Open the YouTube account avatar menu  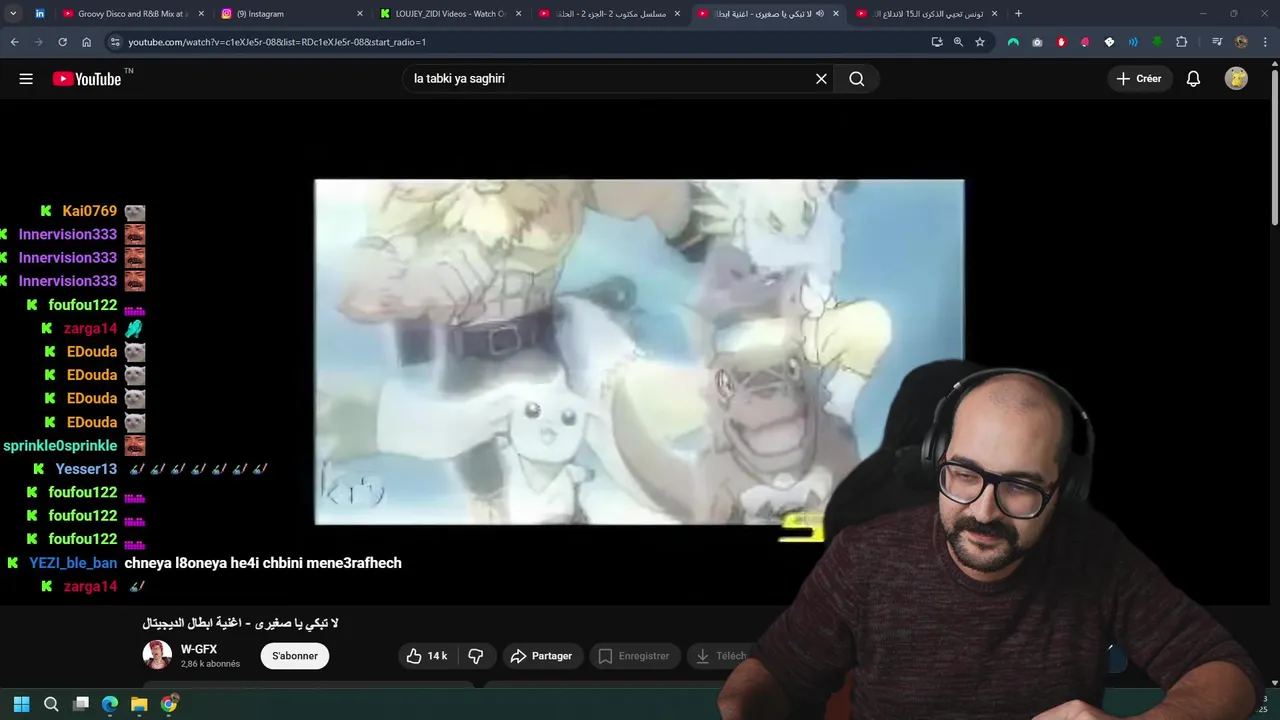pyautogui.click(x=1236, y=79)
